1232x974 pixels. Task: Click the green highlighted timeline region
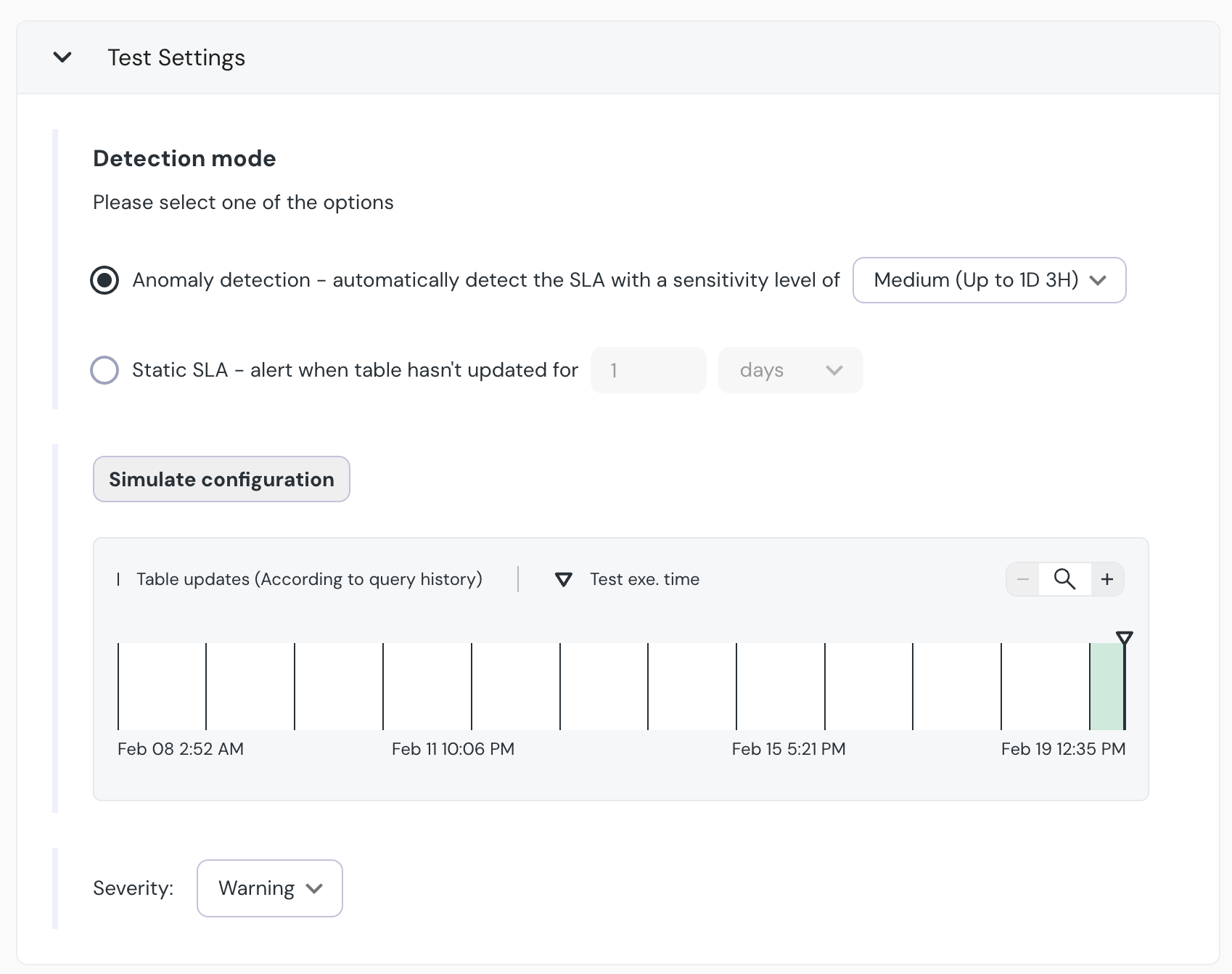tap(1106, 686)
